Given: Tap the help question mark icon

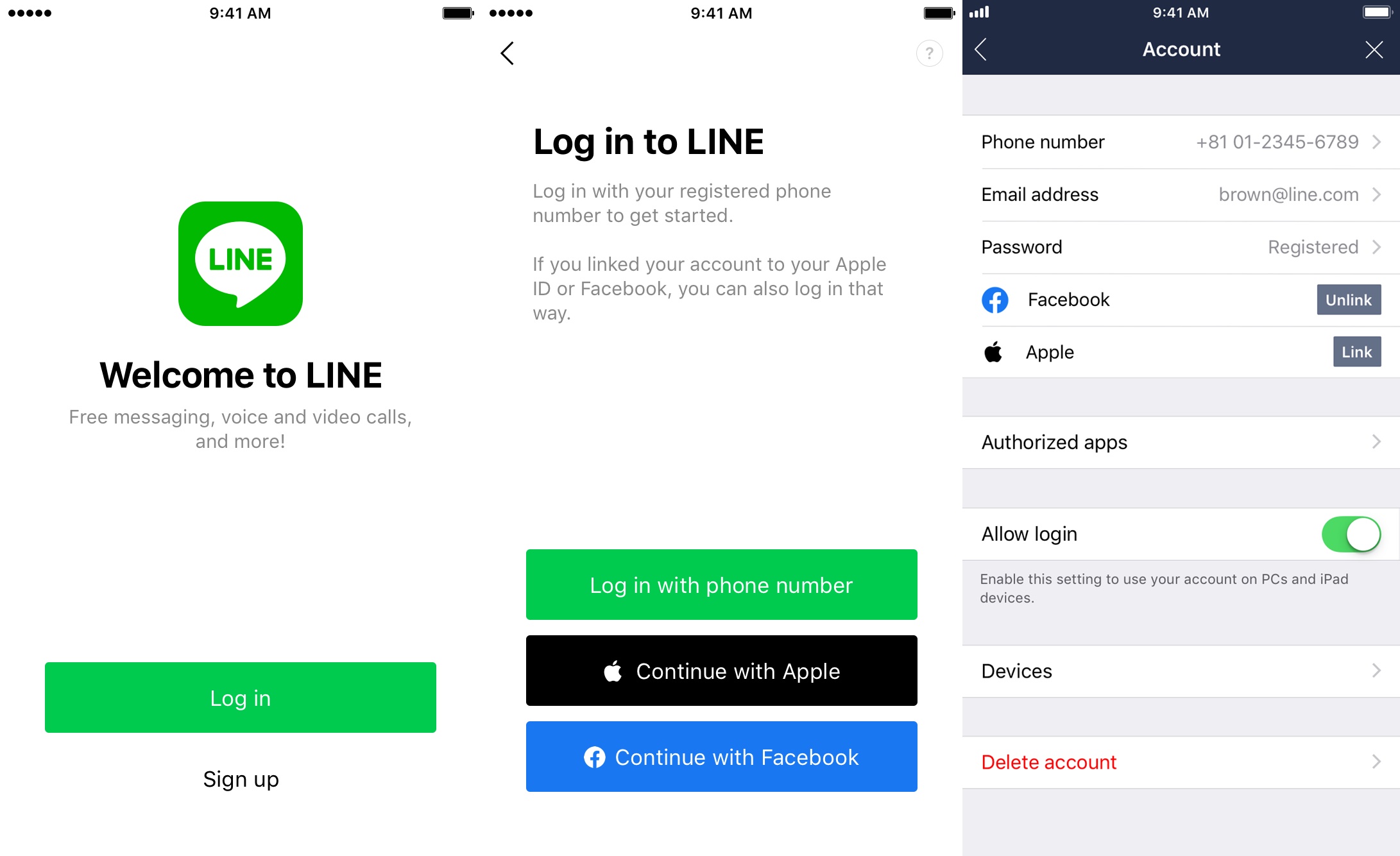Looking at the screenshot, I should [x=929, y=54].
